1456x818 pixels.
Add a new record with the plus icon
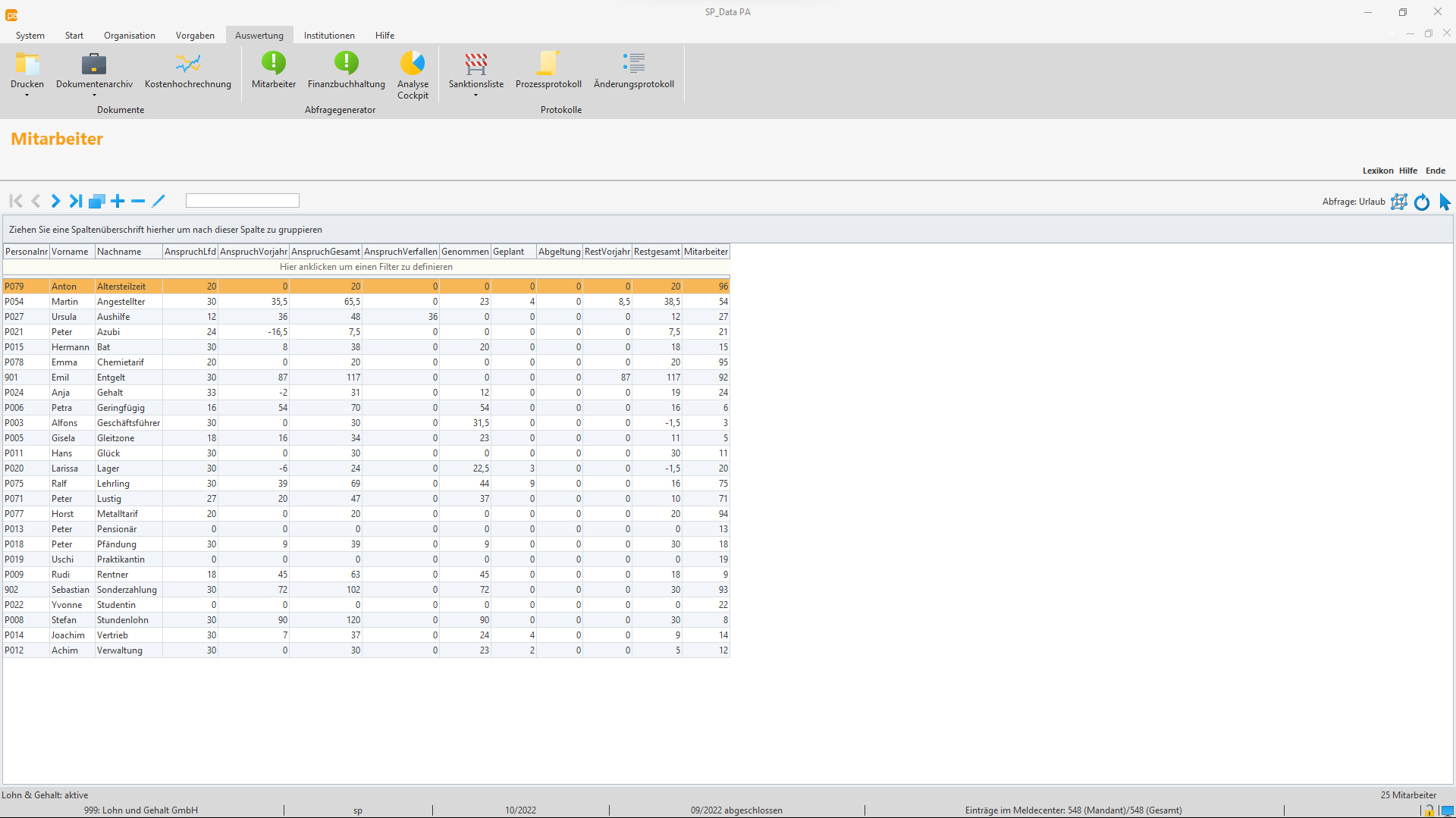tap(118, 201)
